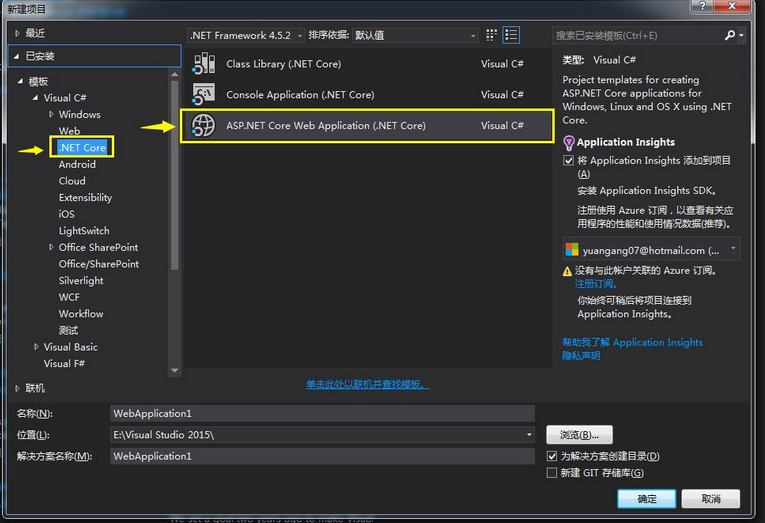Click the search magnifier icon
Image resolution: width=765 pixels, height=523 pixels.
click(730, 35)
